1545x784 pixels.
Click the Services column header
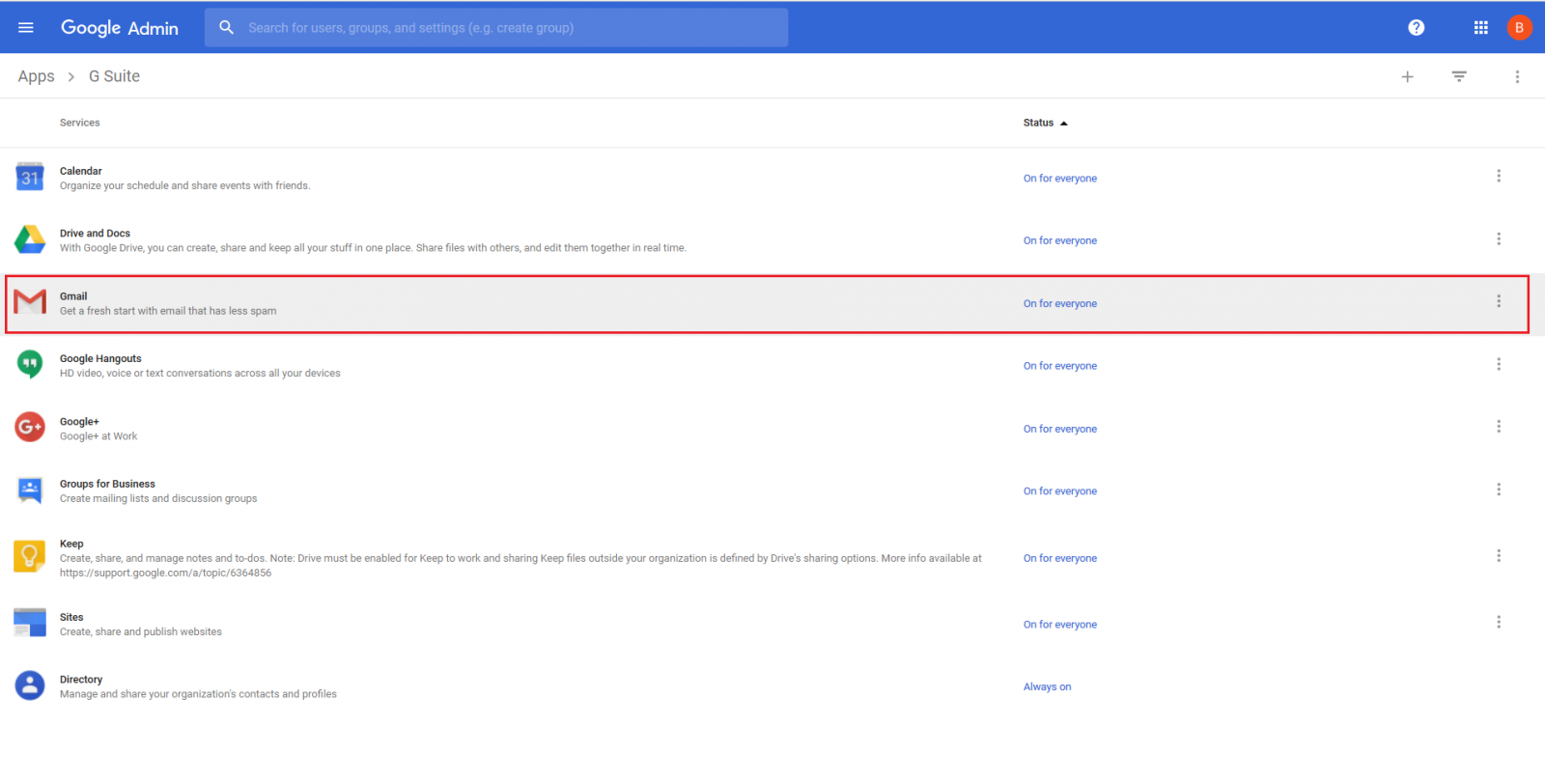click(80, 123)
